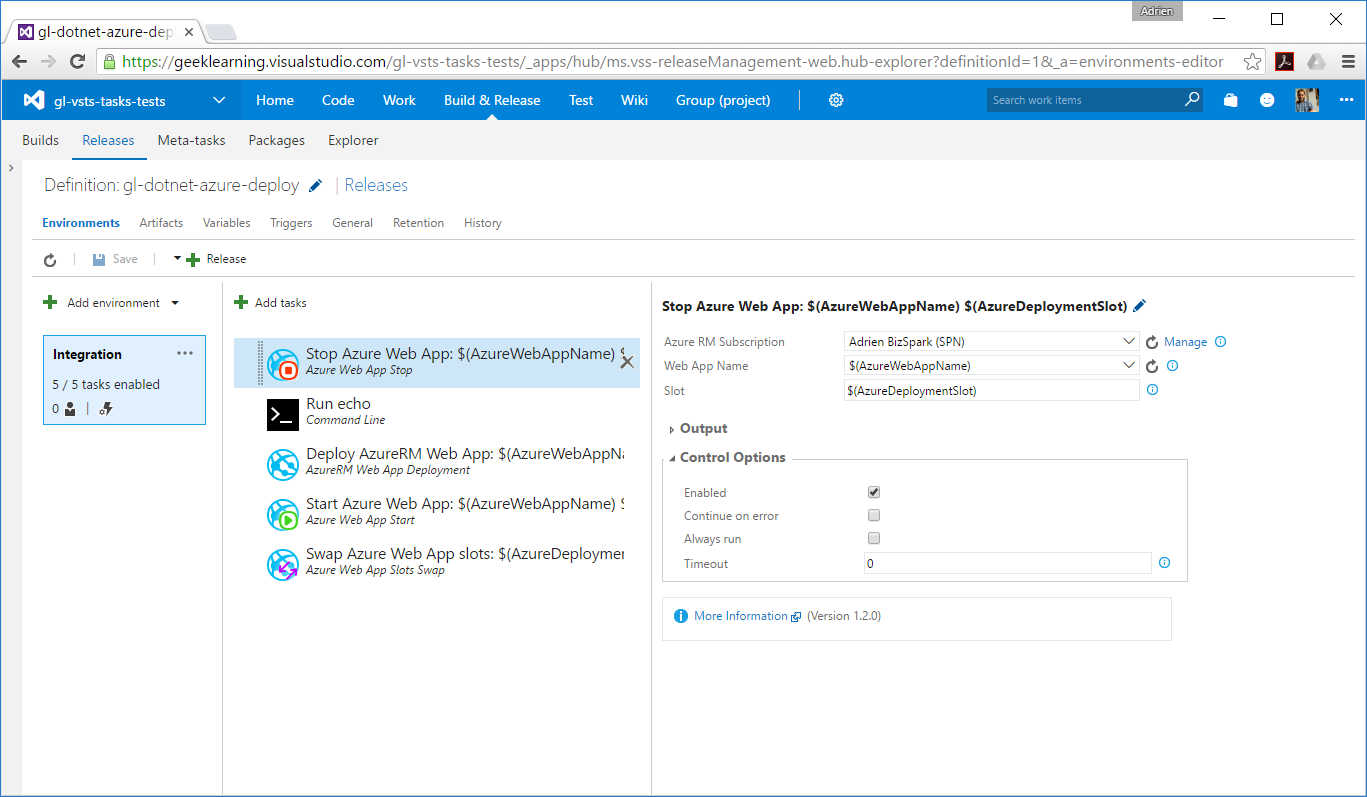
Task: Click the search magnifier icon
Action: click(x=1191, y=100)
